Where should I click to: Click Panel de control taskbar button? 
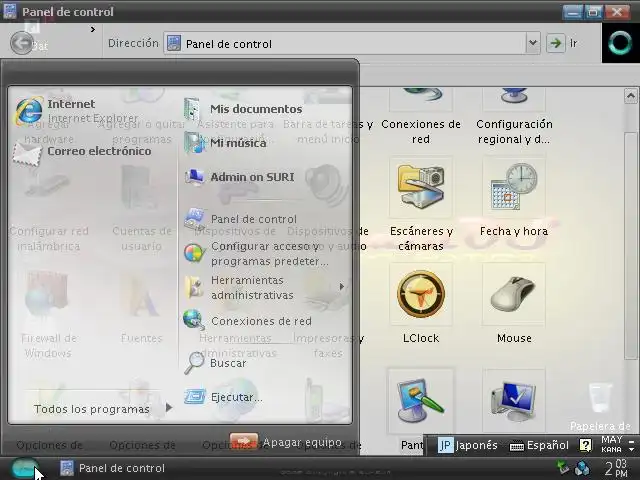(x=112, y=468)
